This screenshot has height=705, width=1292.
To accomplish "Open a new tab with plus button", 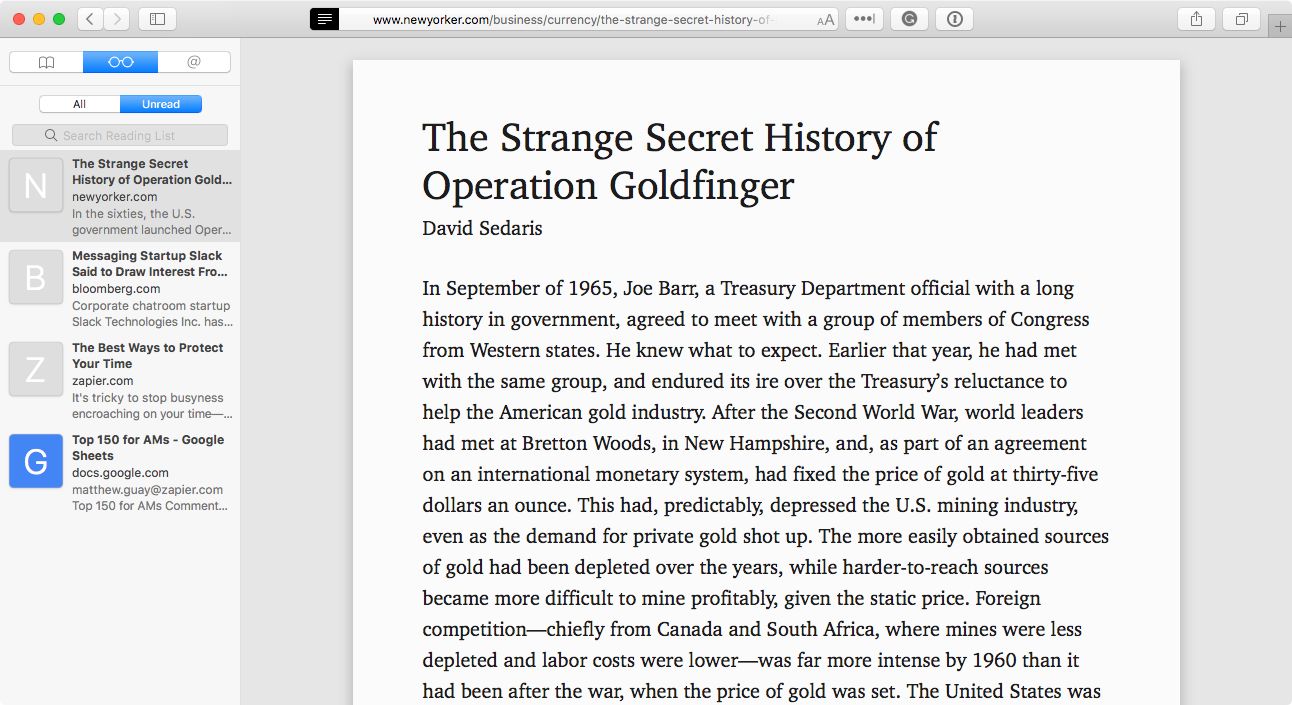I will tap(1280, 27).
